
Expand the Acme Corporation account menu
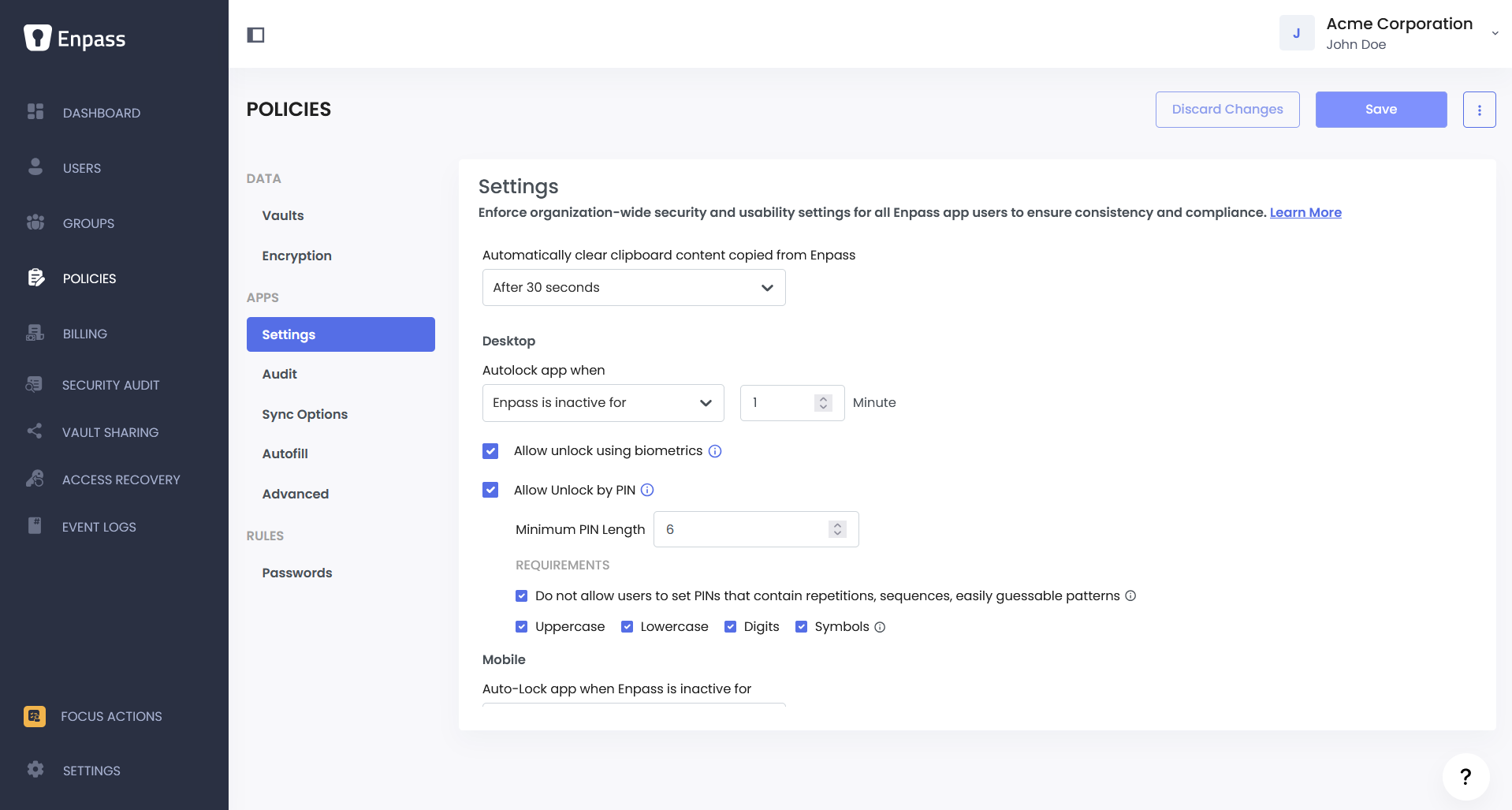click(1495, 33)
